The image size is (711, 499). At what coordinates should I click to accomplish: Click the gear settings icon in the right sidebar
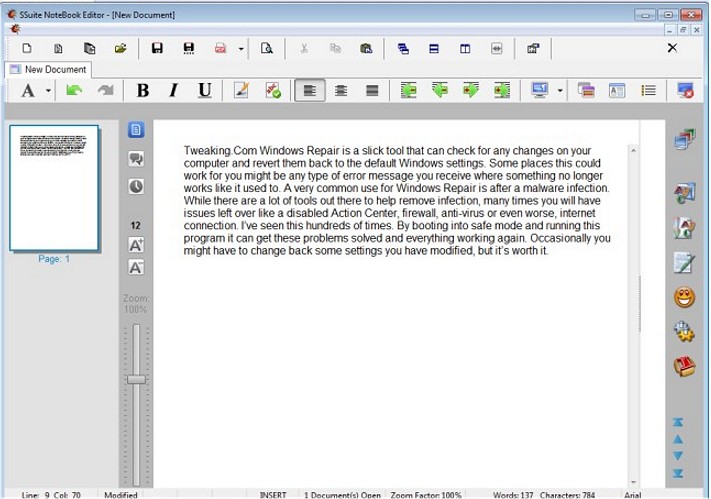684,332
